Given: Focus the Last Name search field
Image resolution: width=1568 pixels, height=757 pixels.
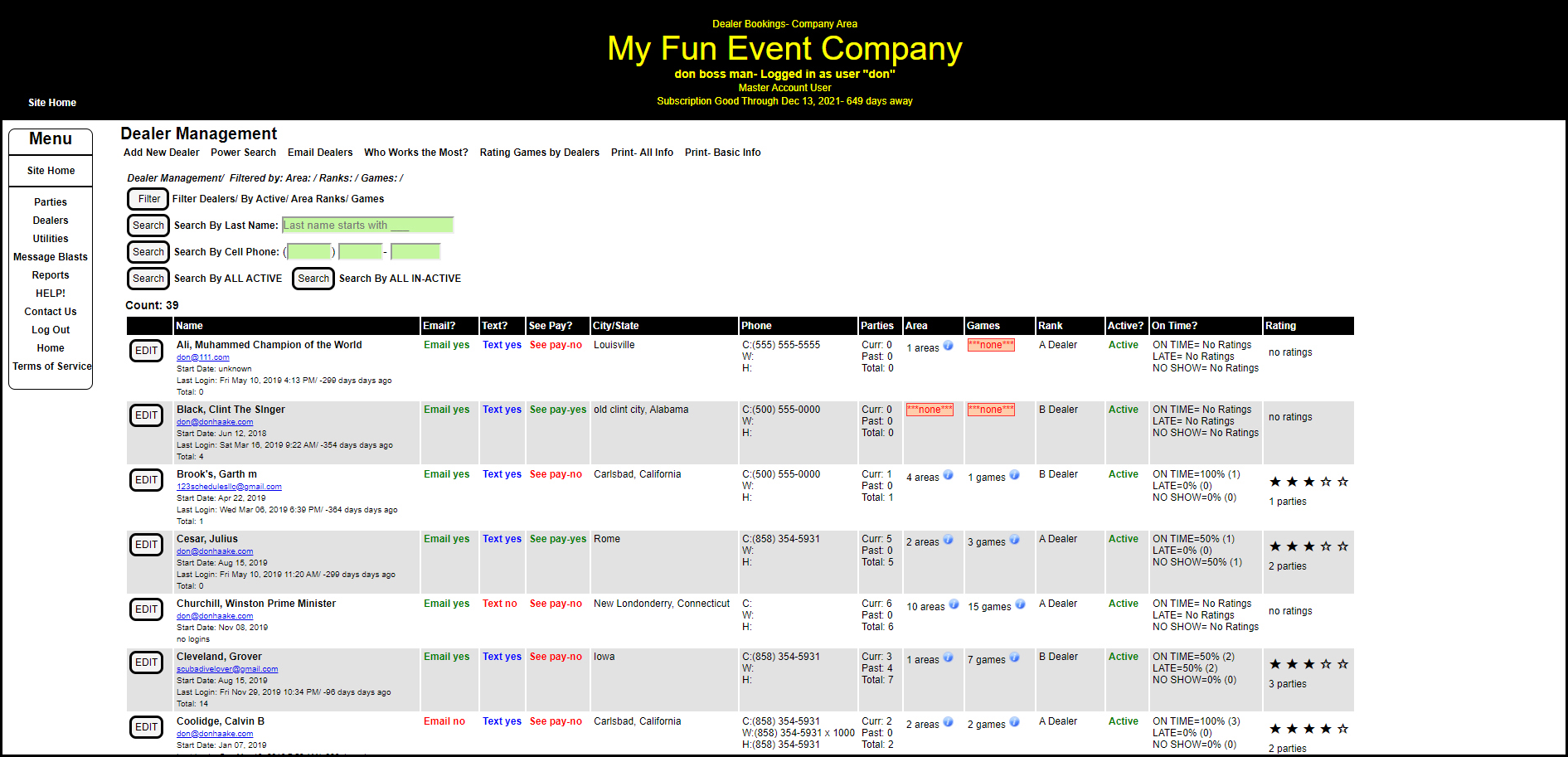Looking at the screenshot, I should tap(367, 226).
